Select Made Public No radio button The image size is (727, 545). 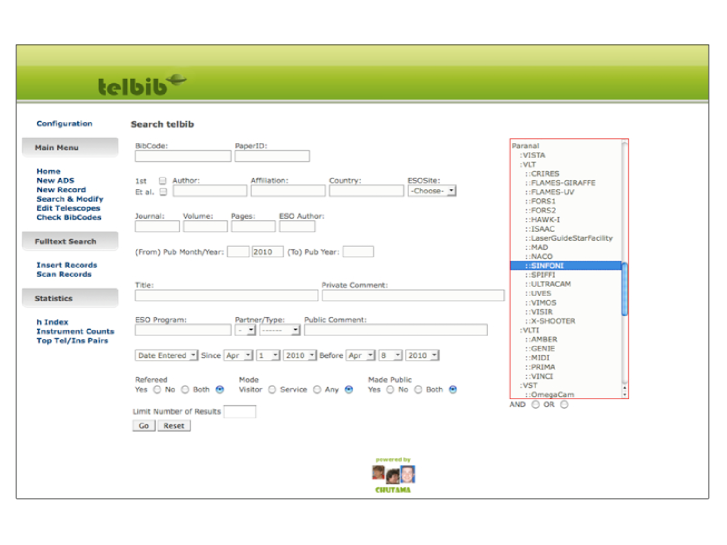418,390
